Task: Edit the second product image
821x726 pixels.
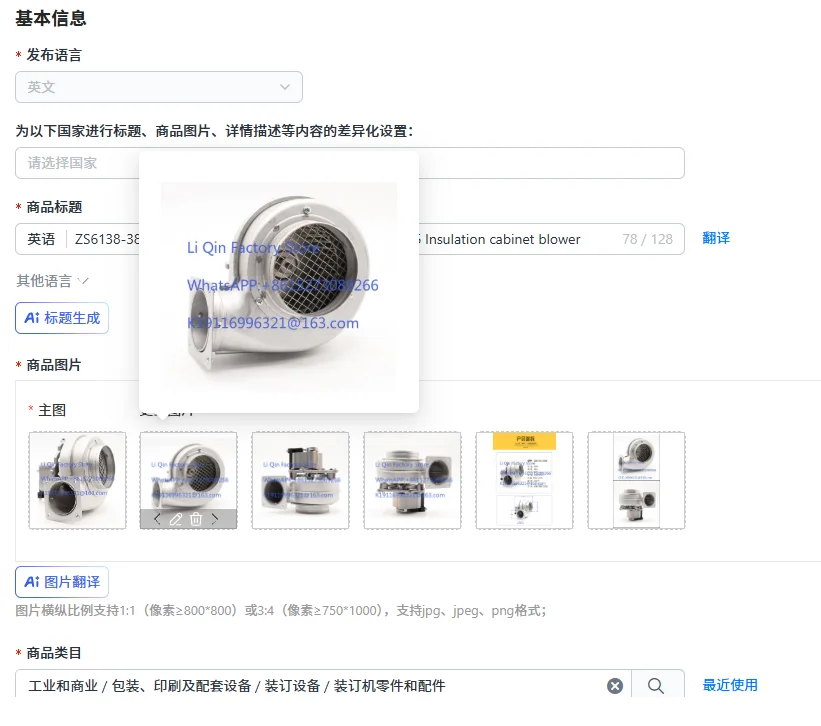Action: [x=176, y=519]
